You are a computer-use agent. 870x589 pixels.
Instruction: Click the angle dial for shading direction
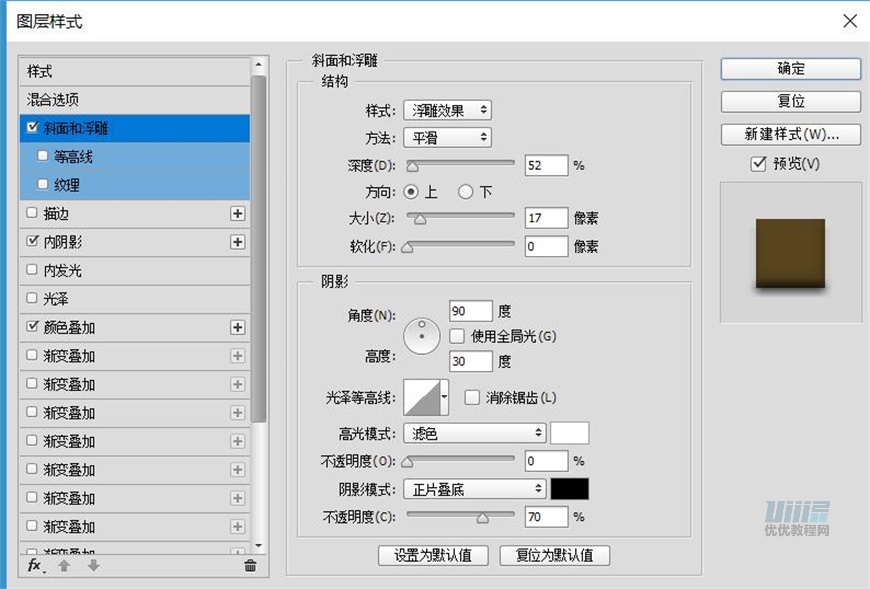tap(422, 336)
